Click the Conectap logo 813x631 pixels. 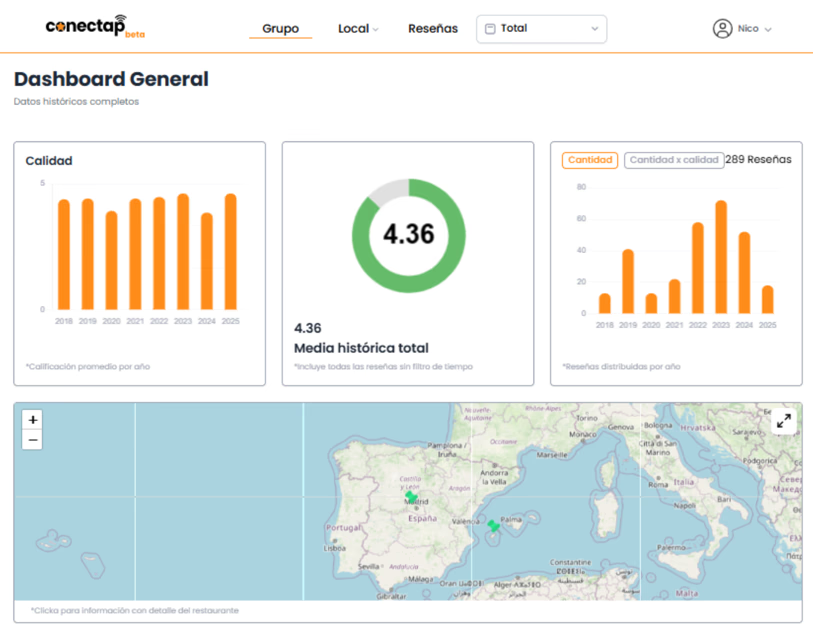[x=85, y=27]
